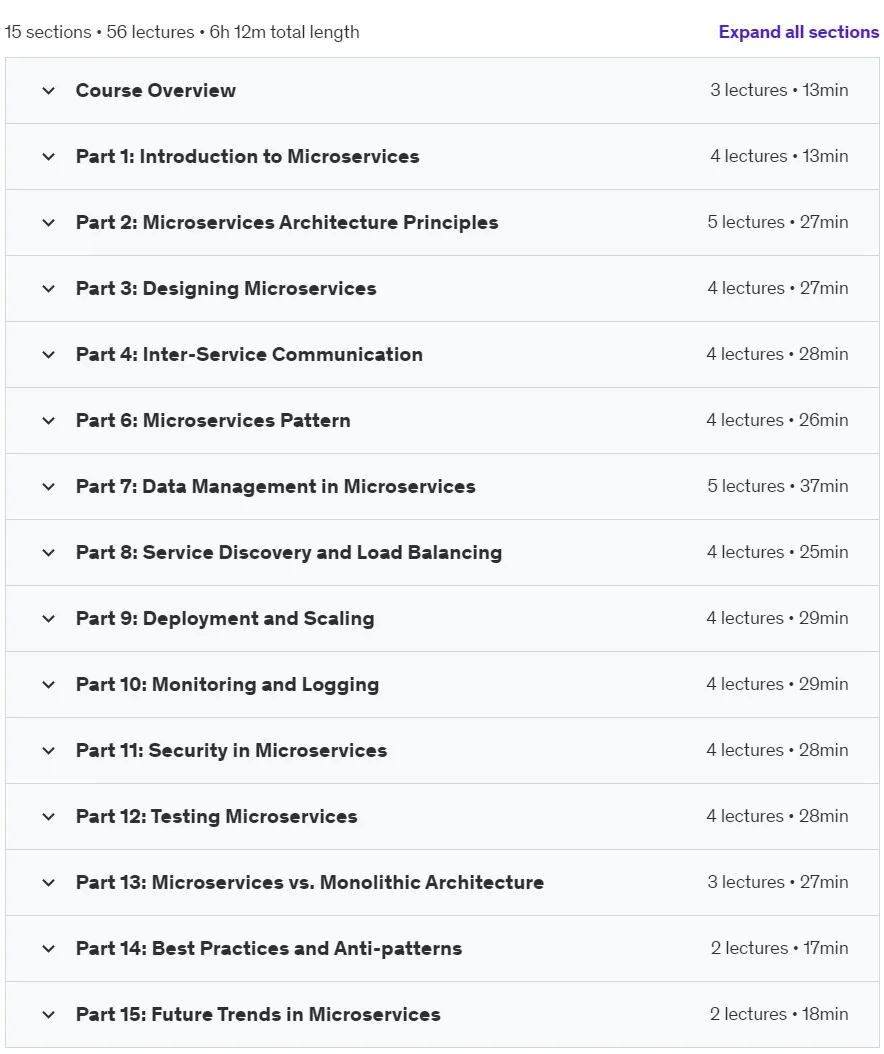This screenshot has width=884, height=1054.
Task: Expand Part 11: Security in Microservices chevron
Action: point(48,750)
